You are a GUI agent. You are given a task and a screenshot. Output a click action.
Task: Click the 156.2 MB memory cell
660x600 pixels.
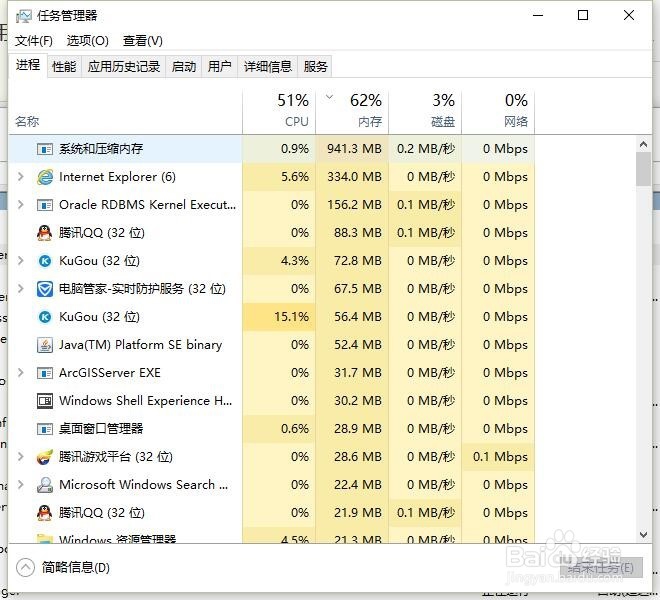pos(352,205)
